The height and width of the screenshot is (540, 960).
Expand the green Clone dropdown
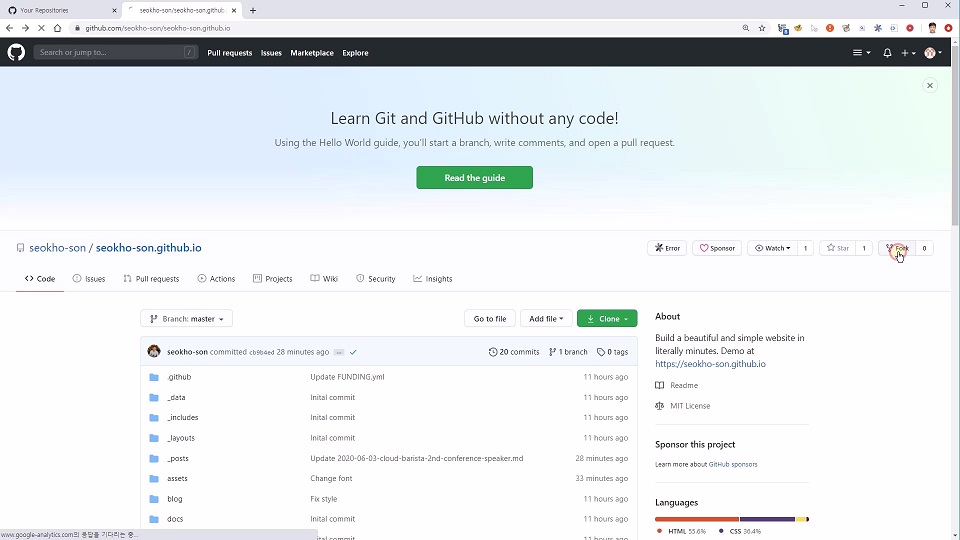[607, 319]
